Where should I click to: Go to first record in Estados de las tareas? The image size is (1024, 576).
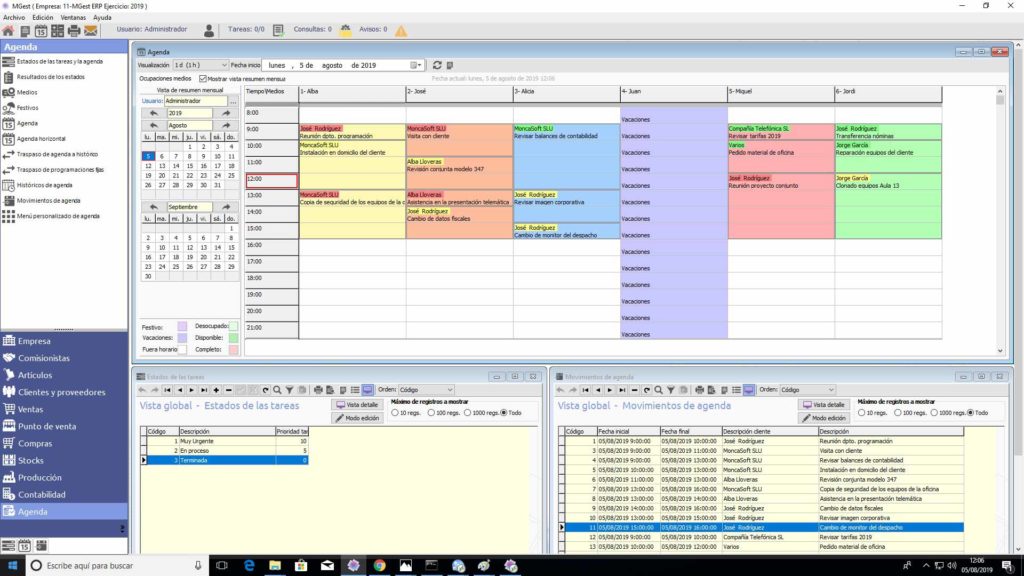[x=167, y=390]
